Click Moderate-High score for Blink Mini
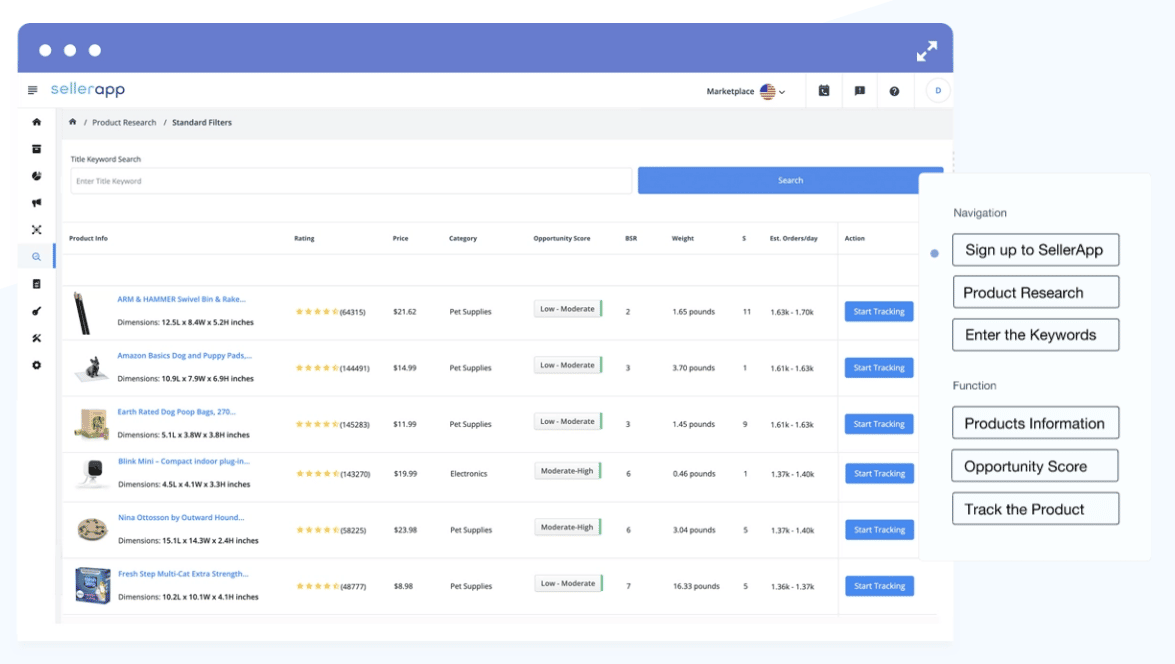1175x664 pixels. (x=568, y=471)
